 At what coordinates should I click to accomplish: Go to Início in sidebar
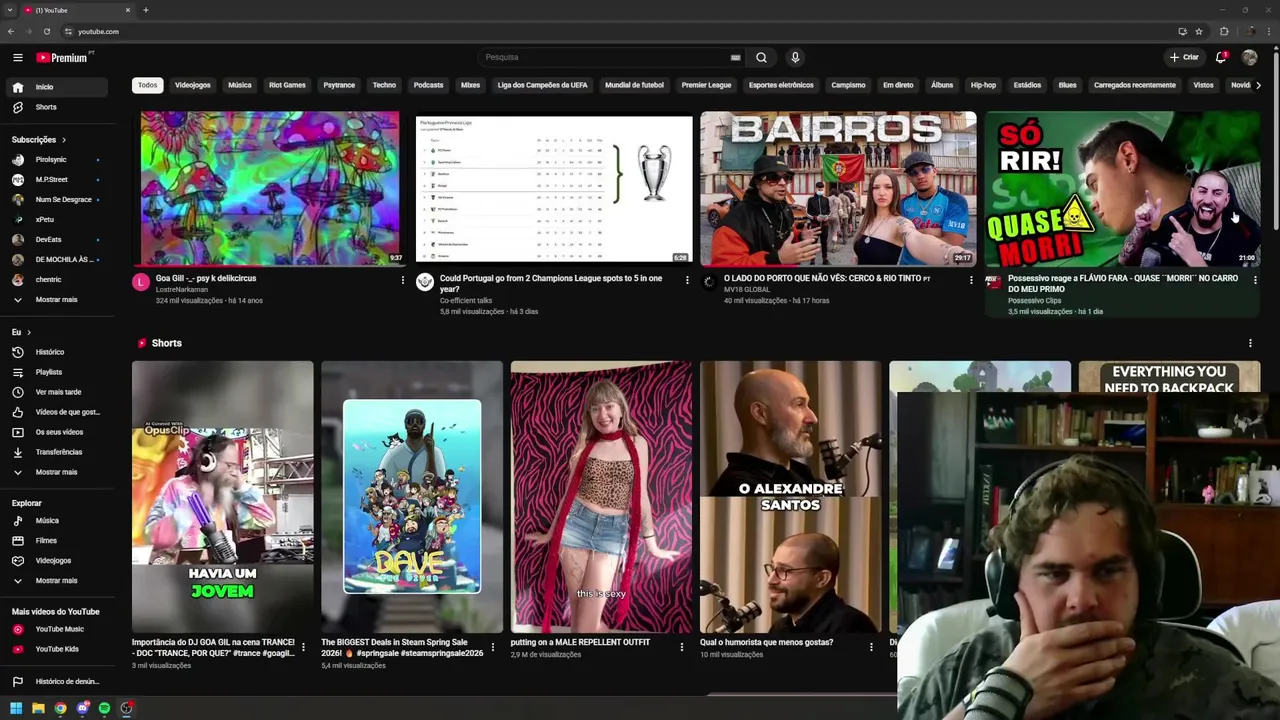tap(56, 87)
